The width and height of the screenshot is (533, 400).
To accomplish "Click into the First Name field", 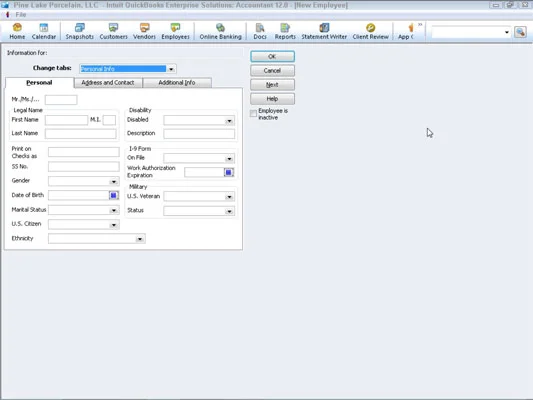I will point(66,120).
